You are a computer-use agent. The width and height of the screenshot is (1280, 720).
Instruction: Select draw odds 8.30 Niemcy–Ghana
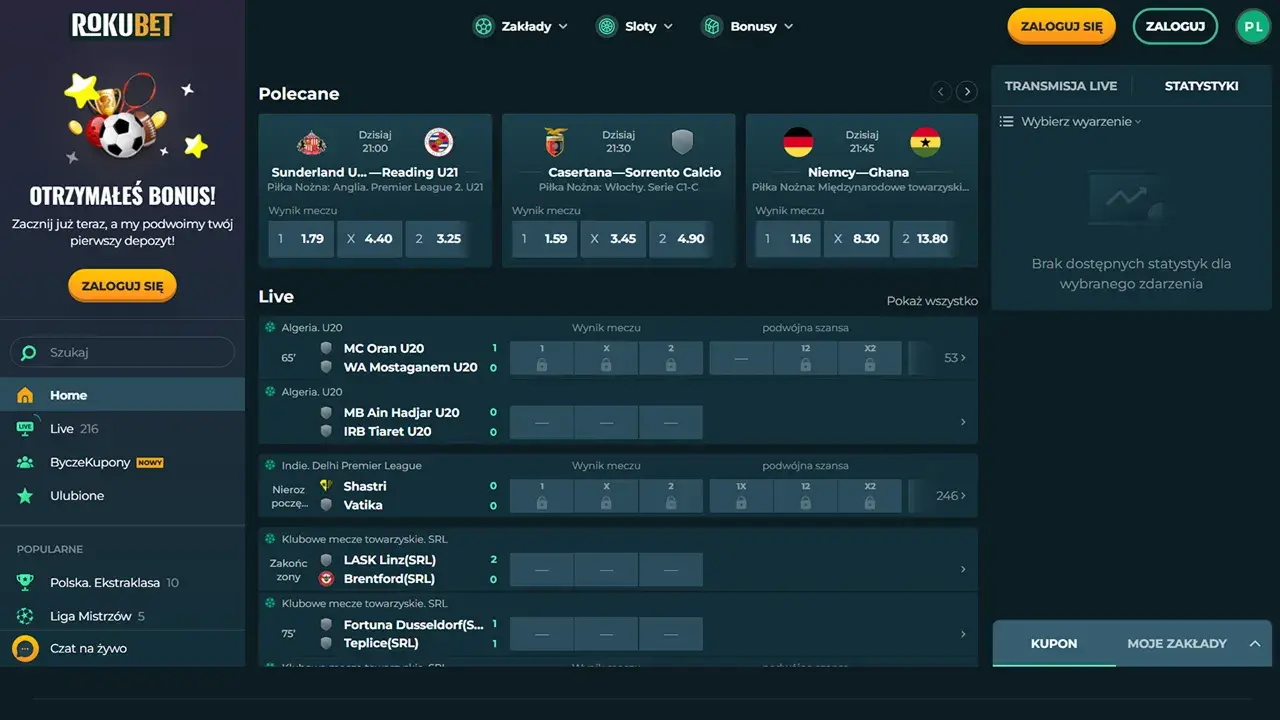pos(856,239)
